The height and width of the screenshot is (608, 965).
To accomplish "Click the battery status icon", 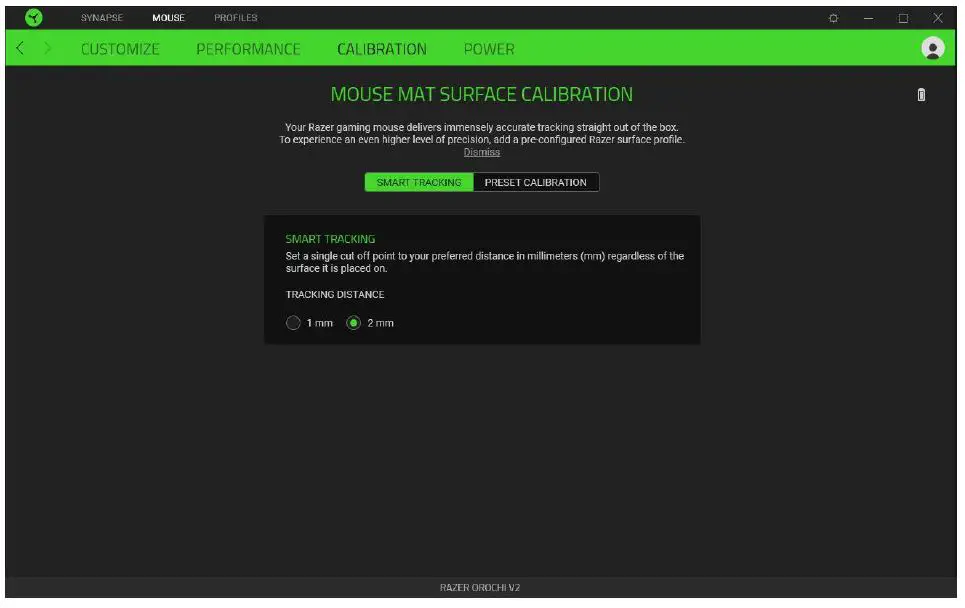I will pos(921,95).
